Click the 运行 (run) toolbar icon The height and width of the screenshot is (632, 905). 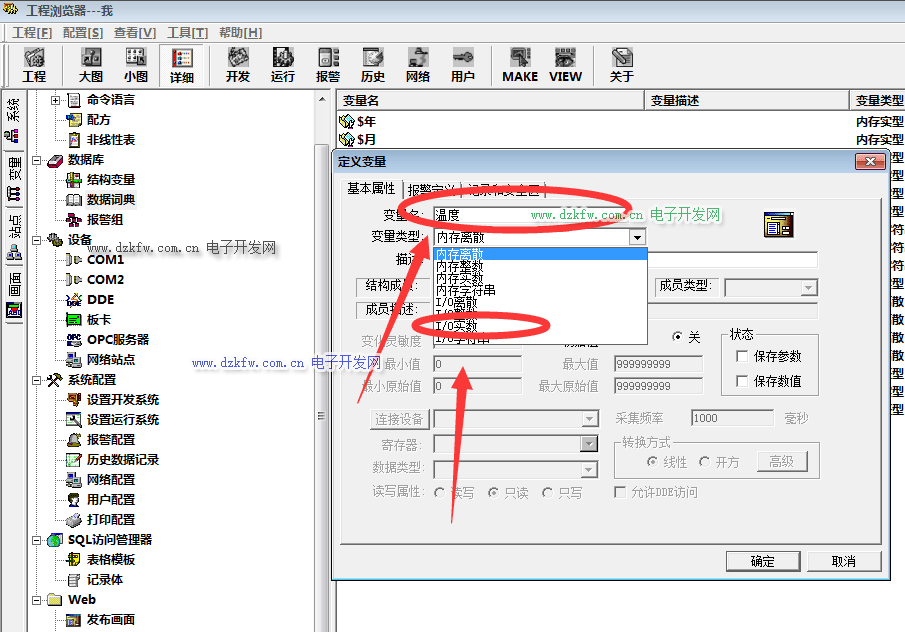[x=283, y=64]
